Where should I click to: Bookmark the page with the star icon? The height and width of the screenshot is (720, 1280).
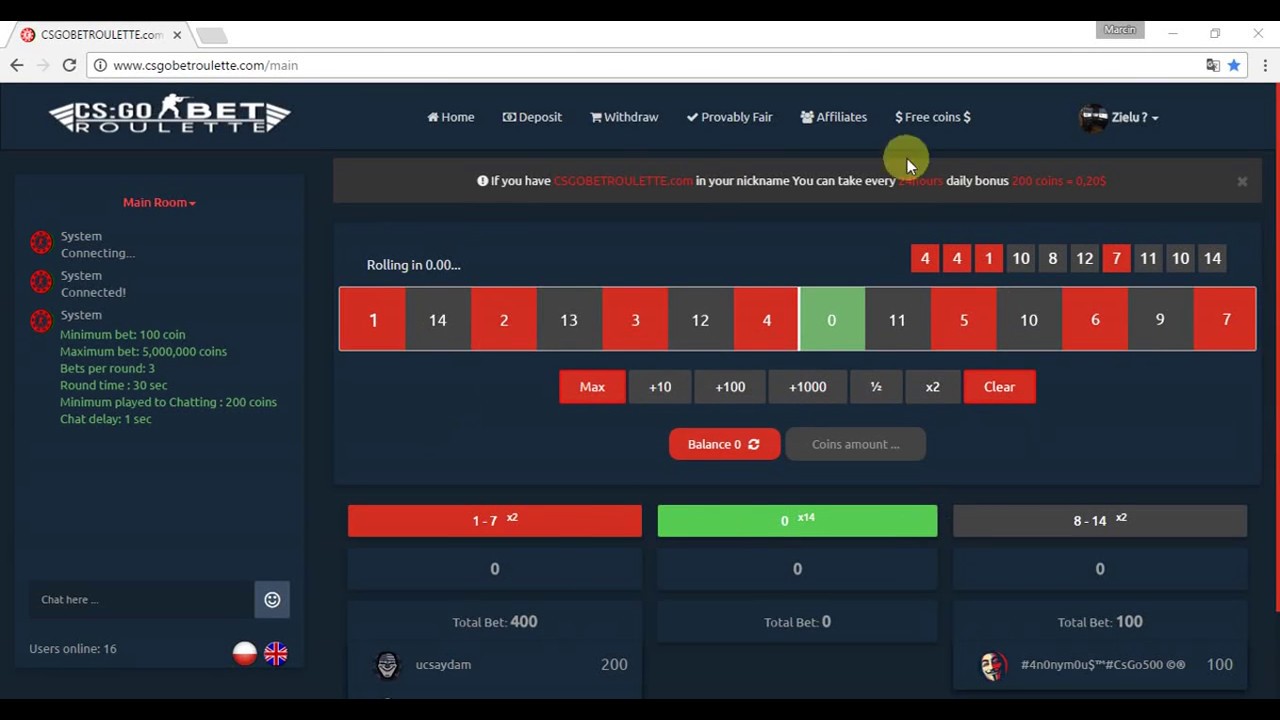pos(1234,65)
